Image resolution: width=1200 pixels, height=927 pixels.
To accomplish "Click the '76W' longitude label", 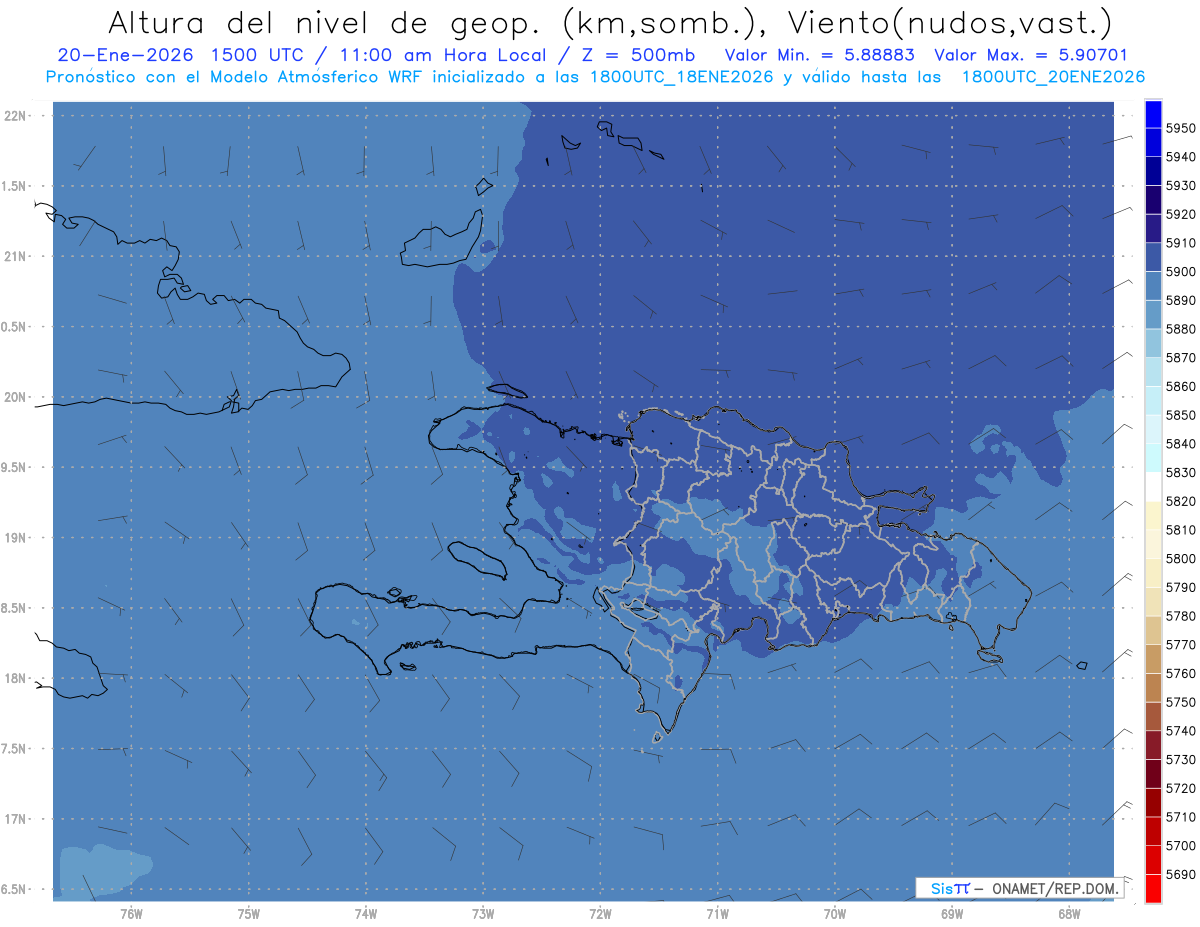I will point(130,914).
